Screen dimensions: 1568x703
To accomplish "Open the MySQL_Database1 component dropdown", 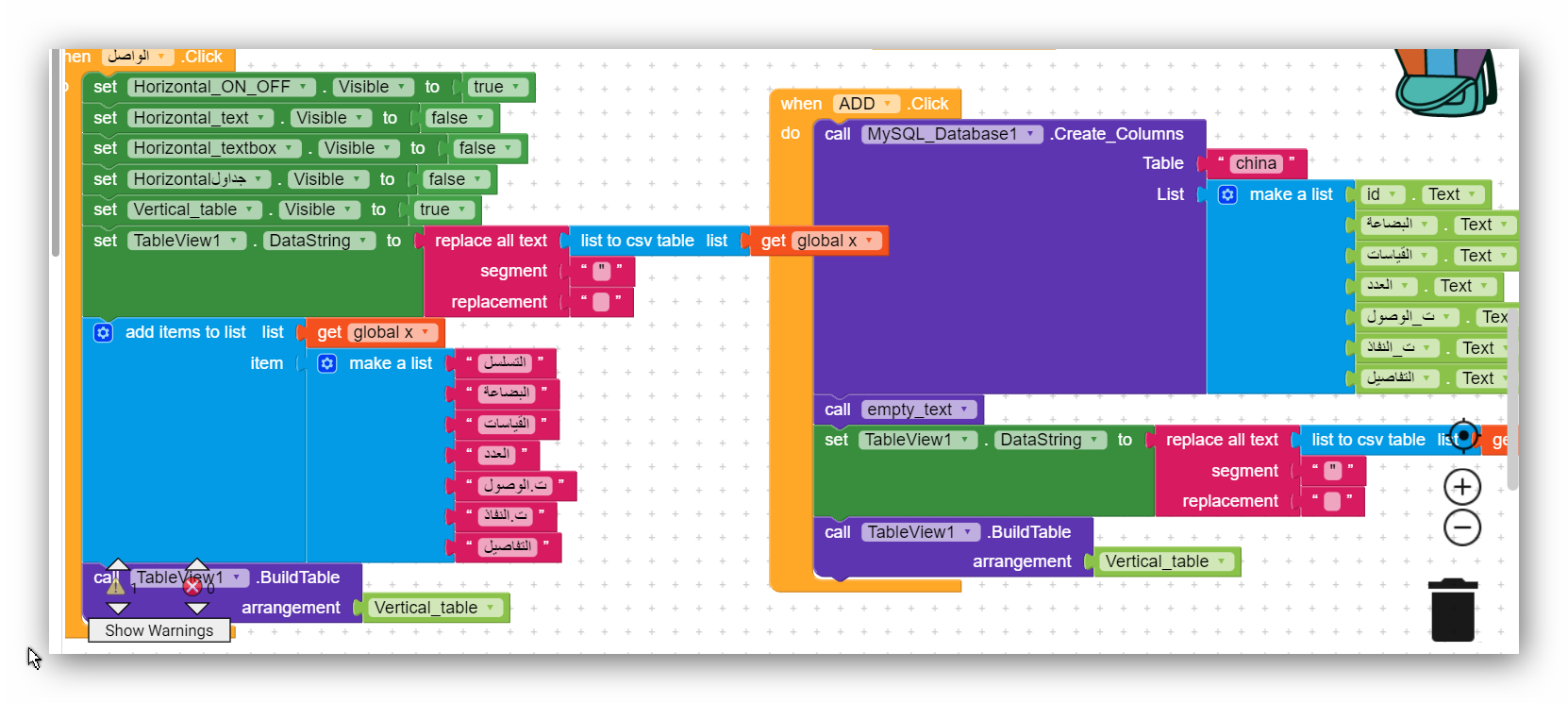I will point(952,134).
